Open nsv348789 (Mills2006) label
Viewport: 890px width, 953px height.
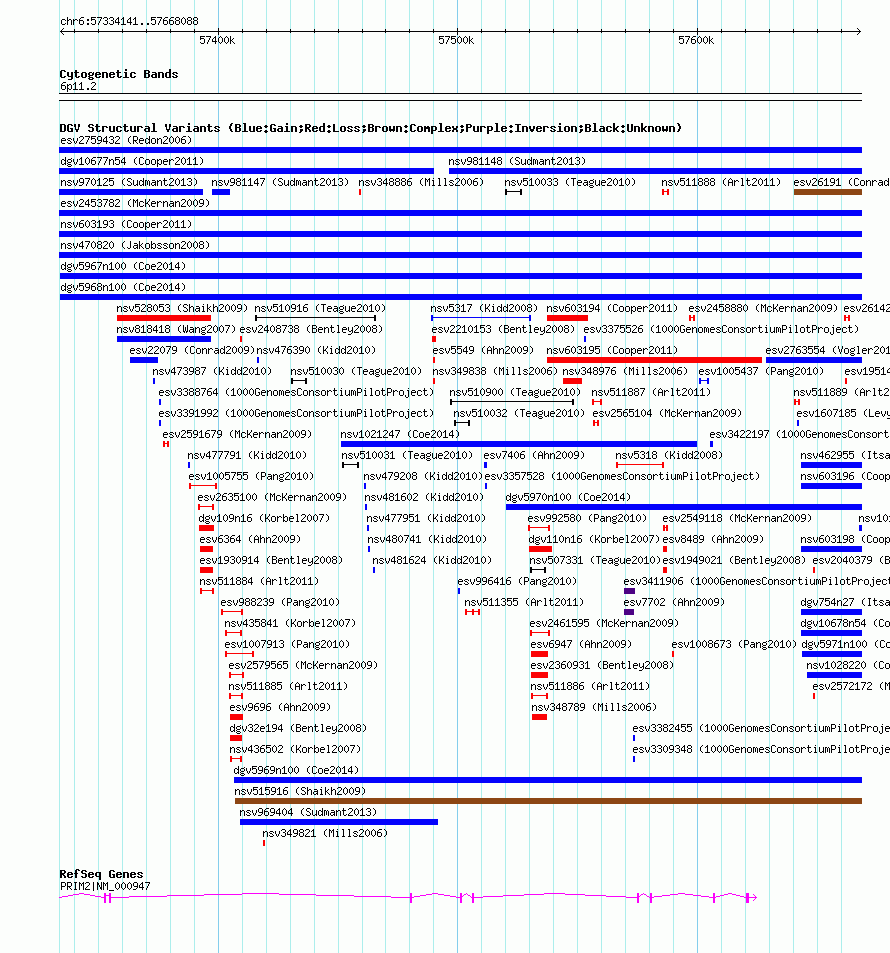tap(594, 707)
